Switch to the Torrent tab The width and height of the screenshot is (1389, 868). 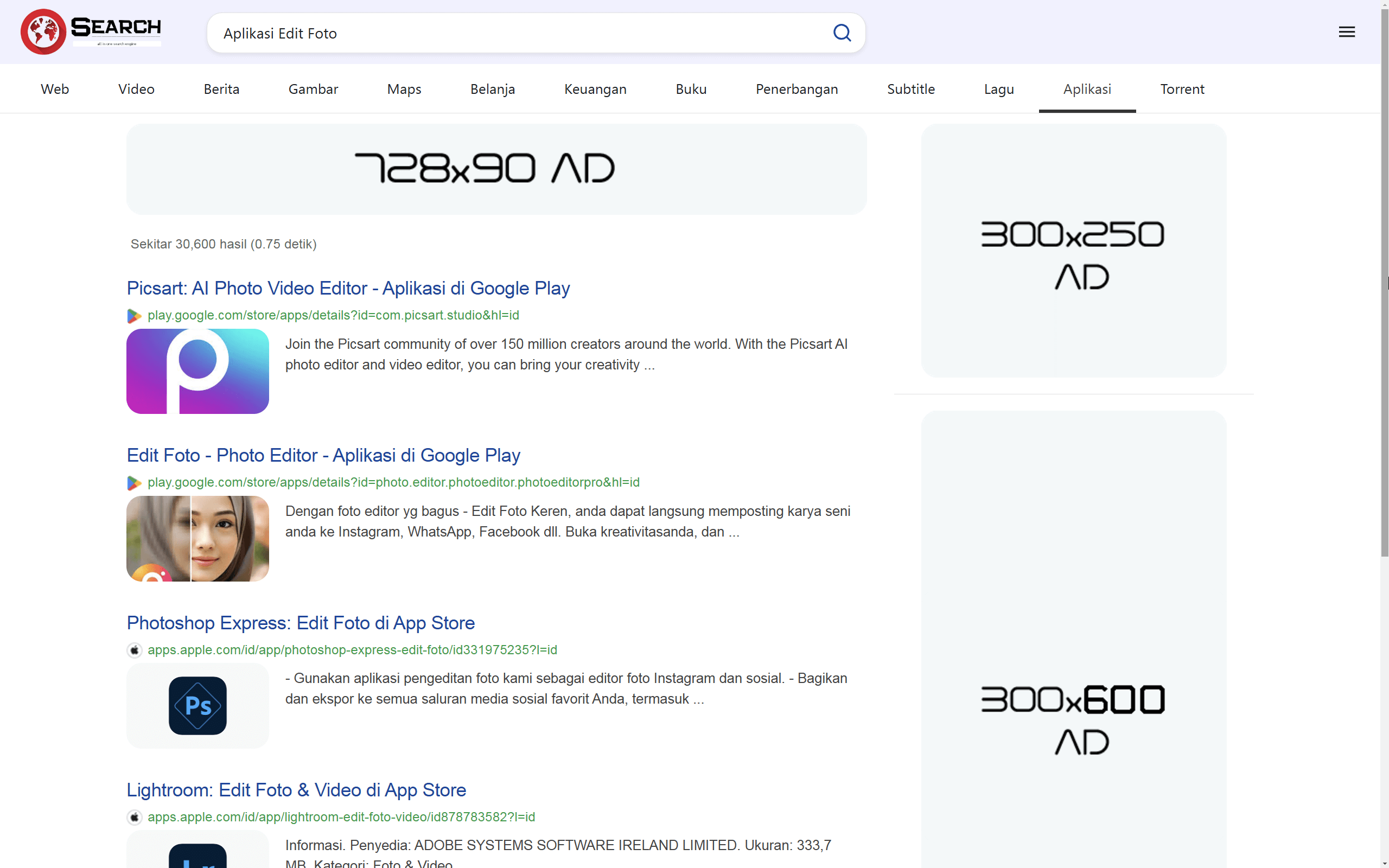[1182, 89]
